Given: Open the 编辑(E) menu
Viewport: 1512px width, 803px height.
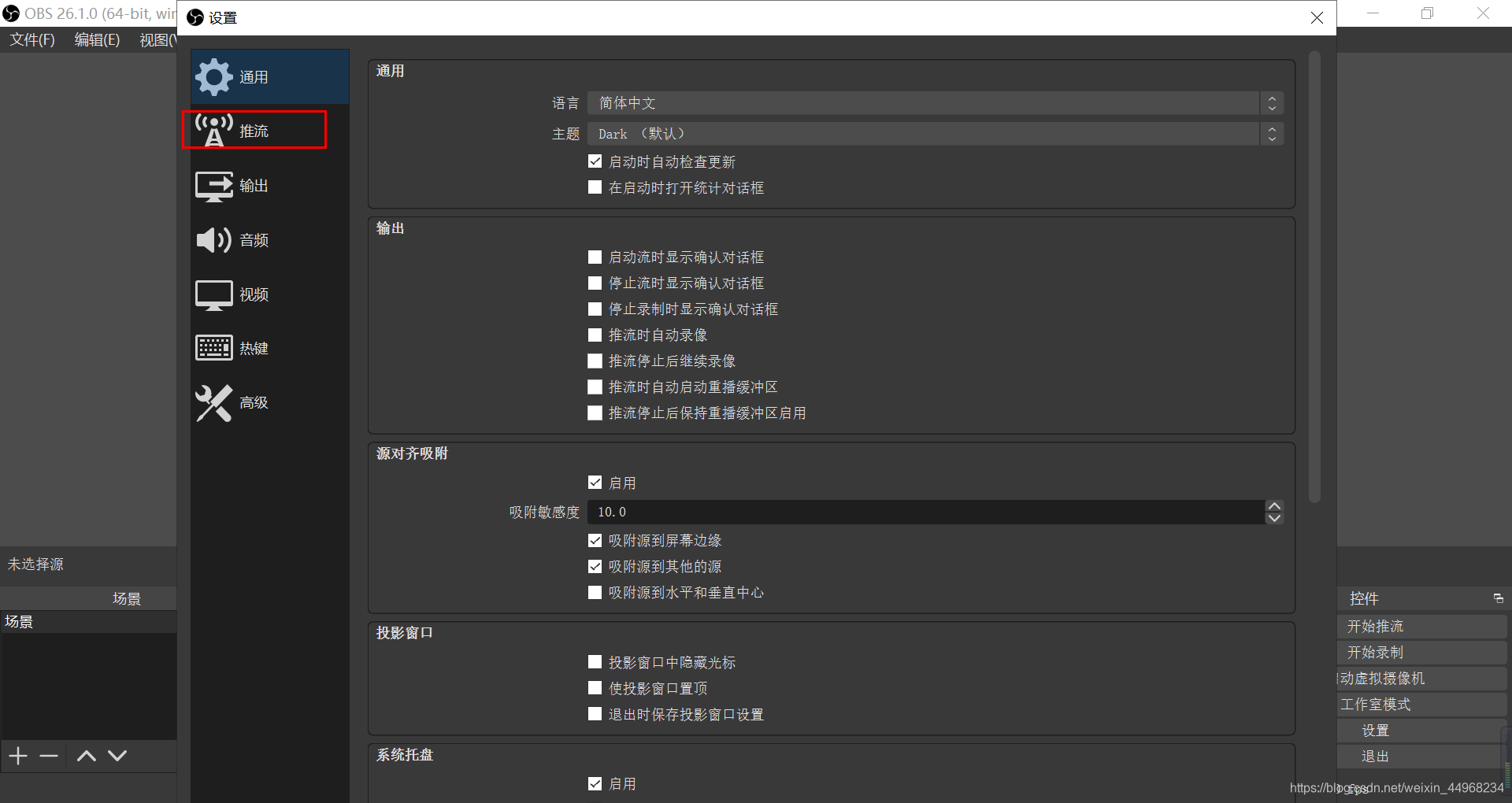Looking at the screenshot, I should pyautogui.click(x=97, y=39).
